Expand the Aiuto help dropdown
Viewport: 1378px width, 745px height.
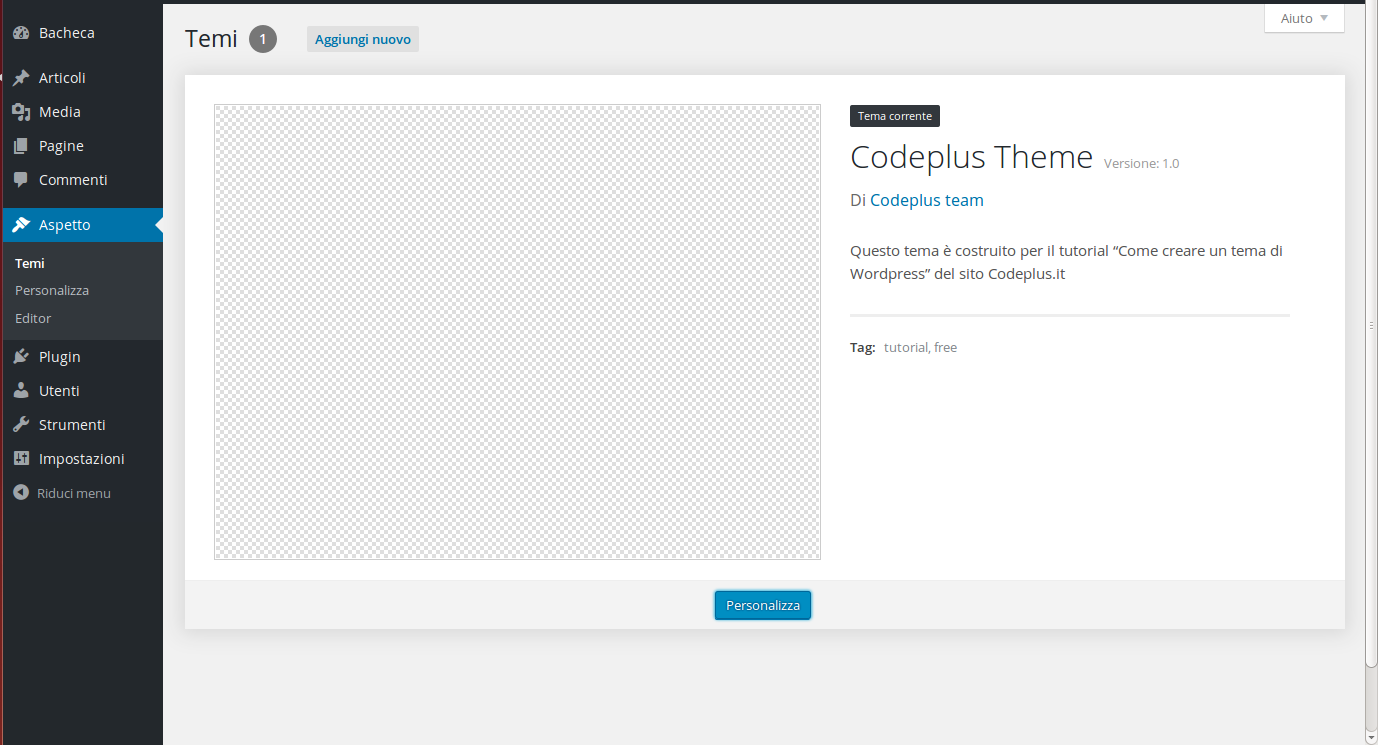coord(1304,18)
